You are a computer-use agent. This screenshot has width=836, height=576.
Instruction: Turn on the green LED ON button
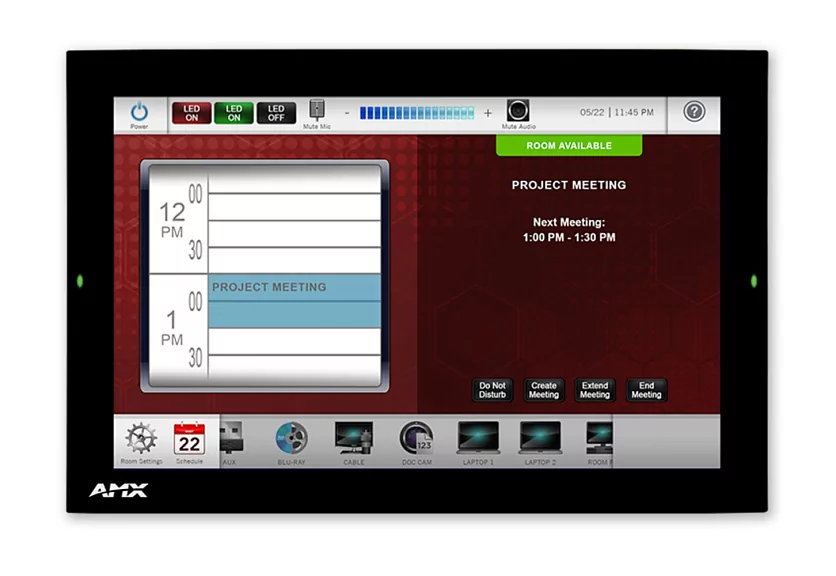pos(233,113)
